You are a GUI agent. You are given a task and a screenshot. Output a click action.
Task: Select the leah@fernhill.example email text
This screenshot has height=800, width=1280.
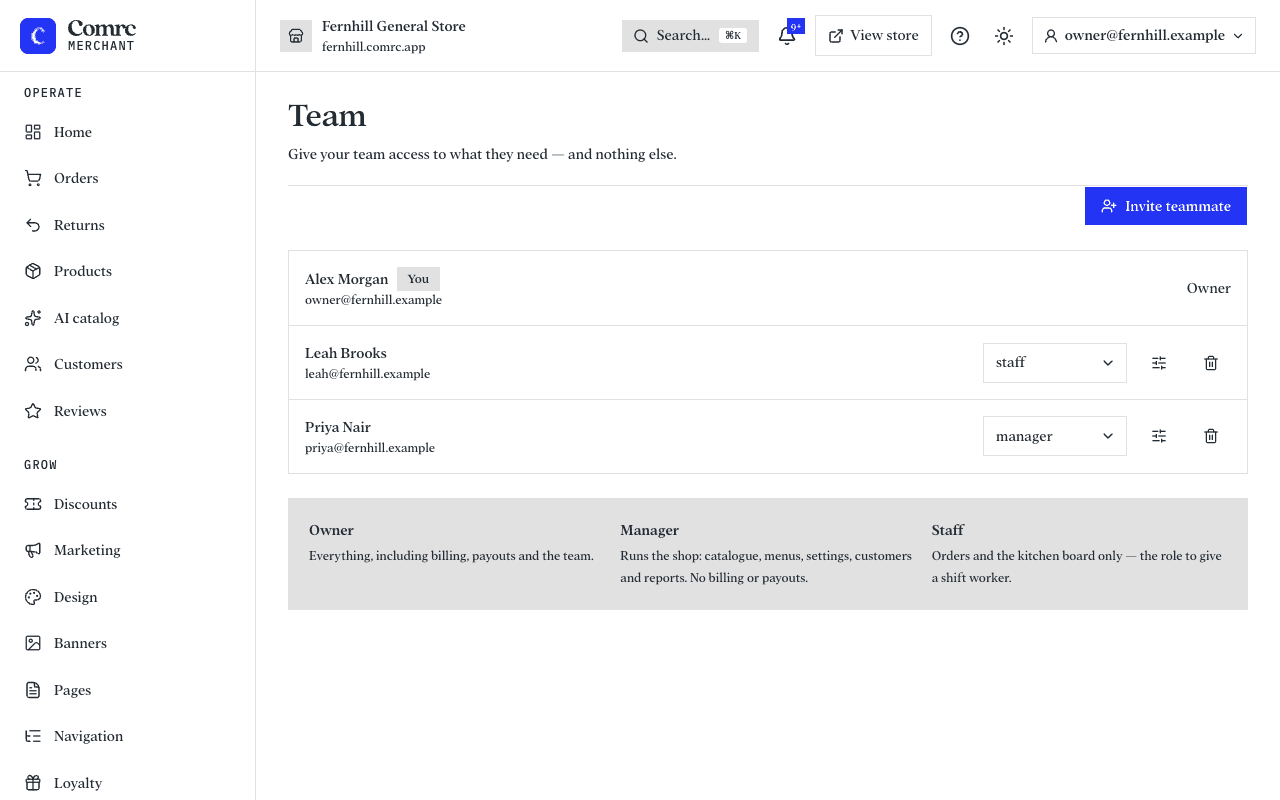[x=368, y=374]
